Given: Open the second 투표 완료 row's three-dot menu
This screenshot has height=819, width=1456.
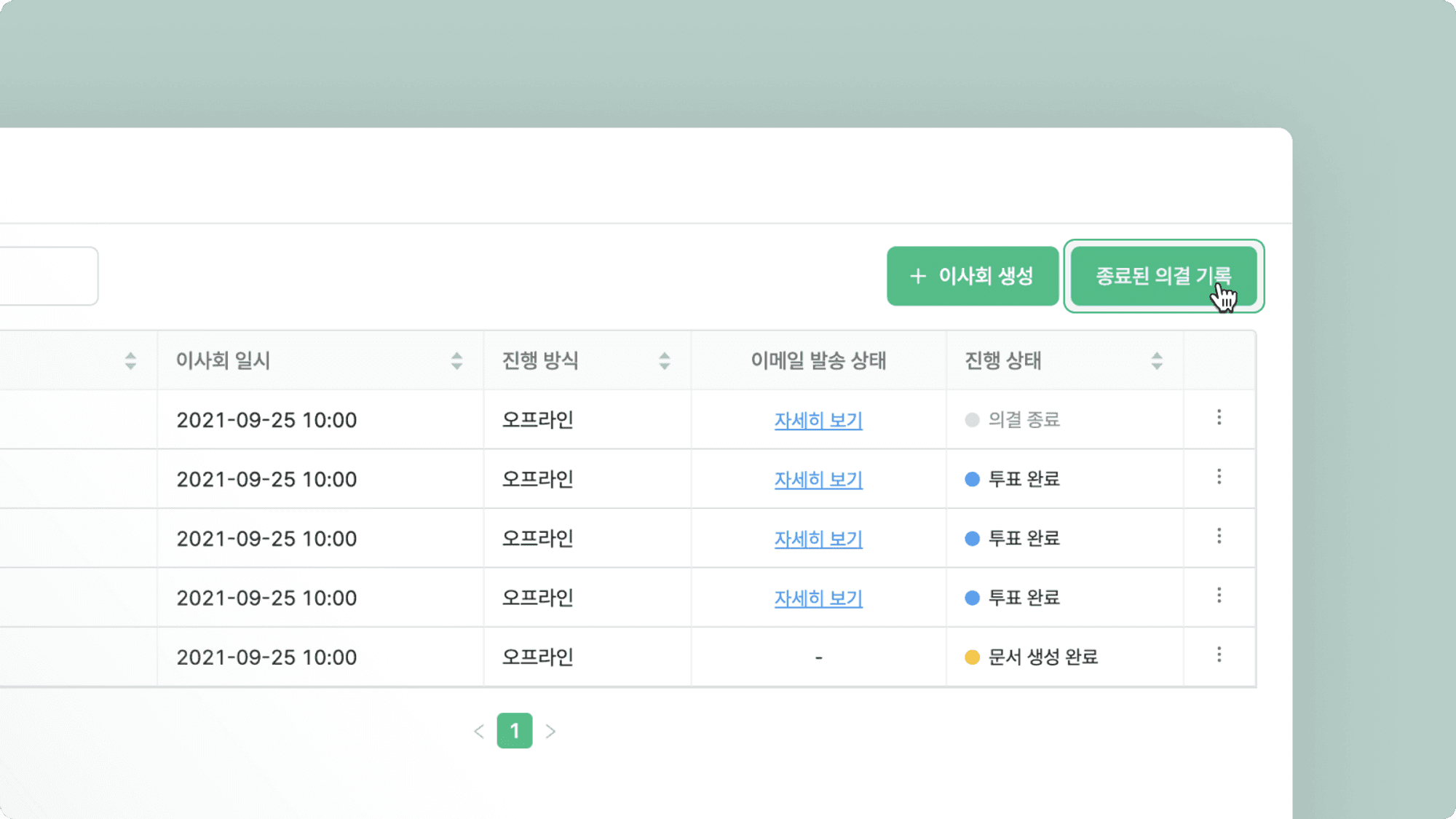Looking at the screenshot, I should [1219, 537].
